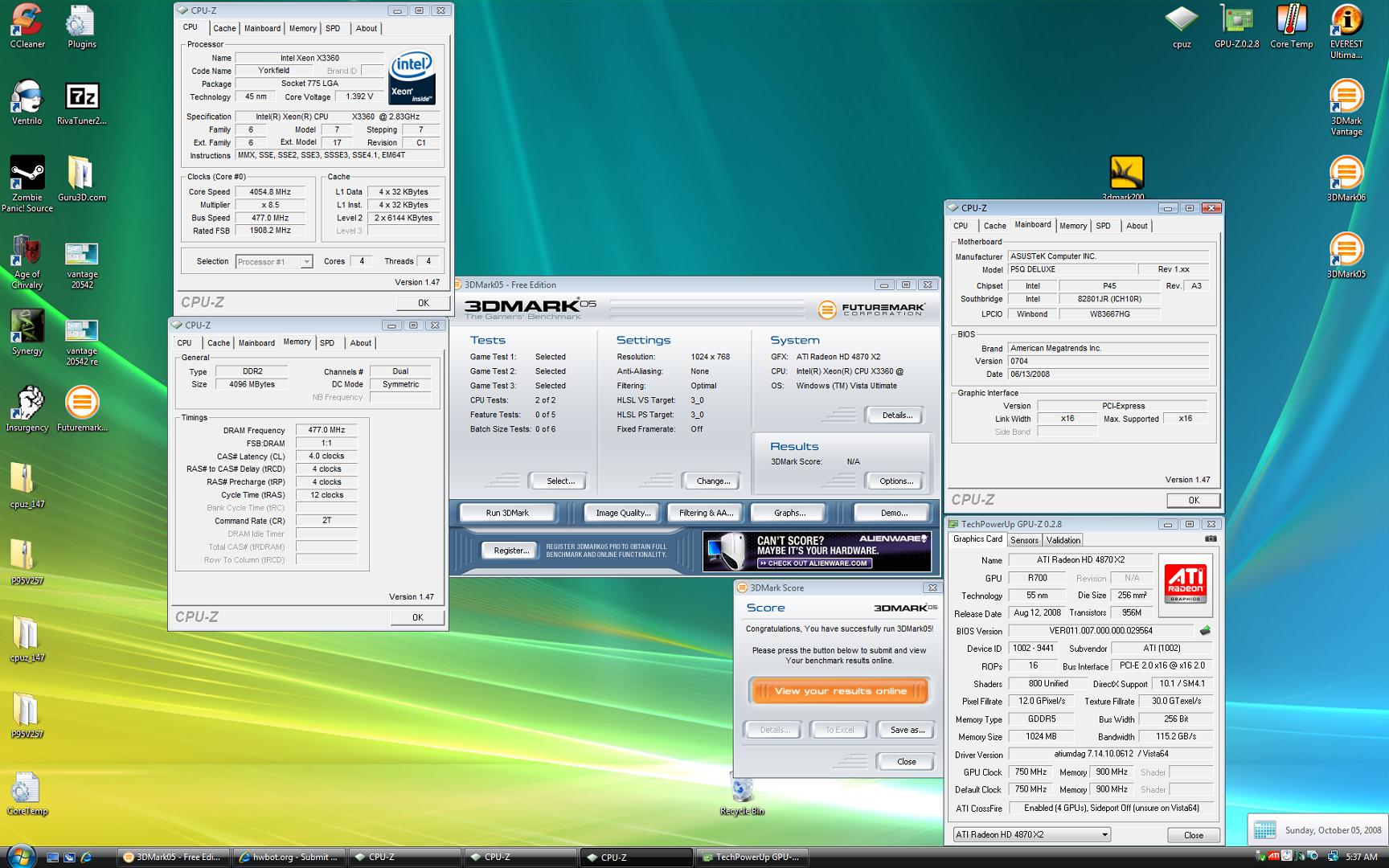Click the taskbar clock 5:37 AM
Screen dimensions: 1389x868
1362,858
